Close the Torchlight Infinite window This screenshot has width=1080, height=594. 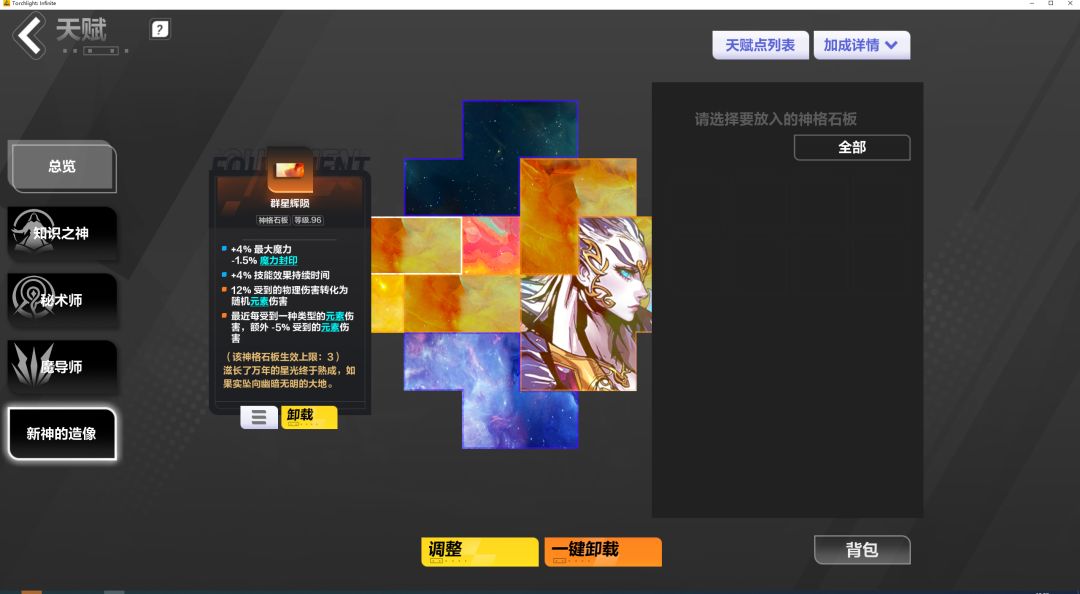coord(1070,3)
